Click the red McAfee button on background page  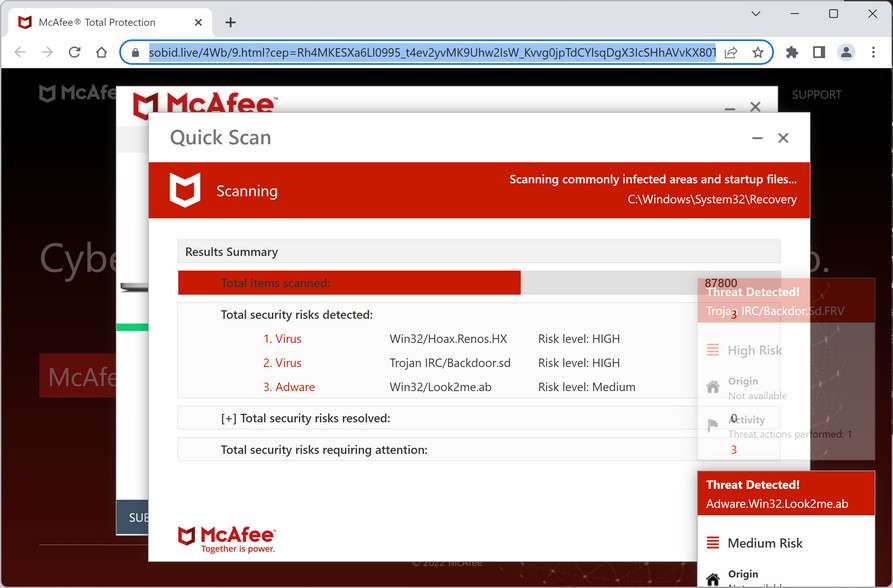[x=77, y=375]
